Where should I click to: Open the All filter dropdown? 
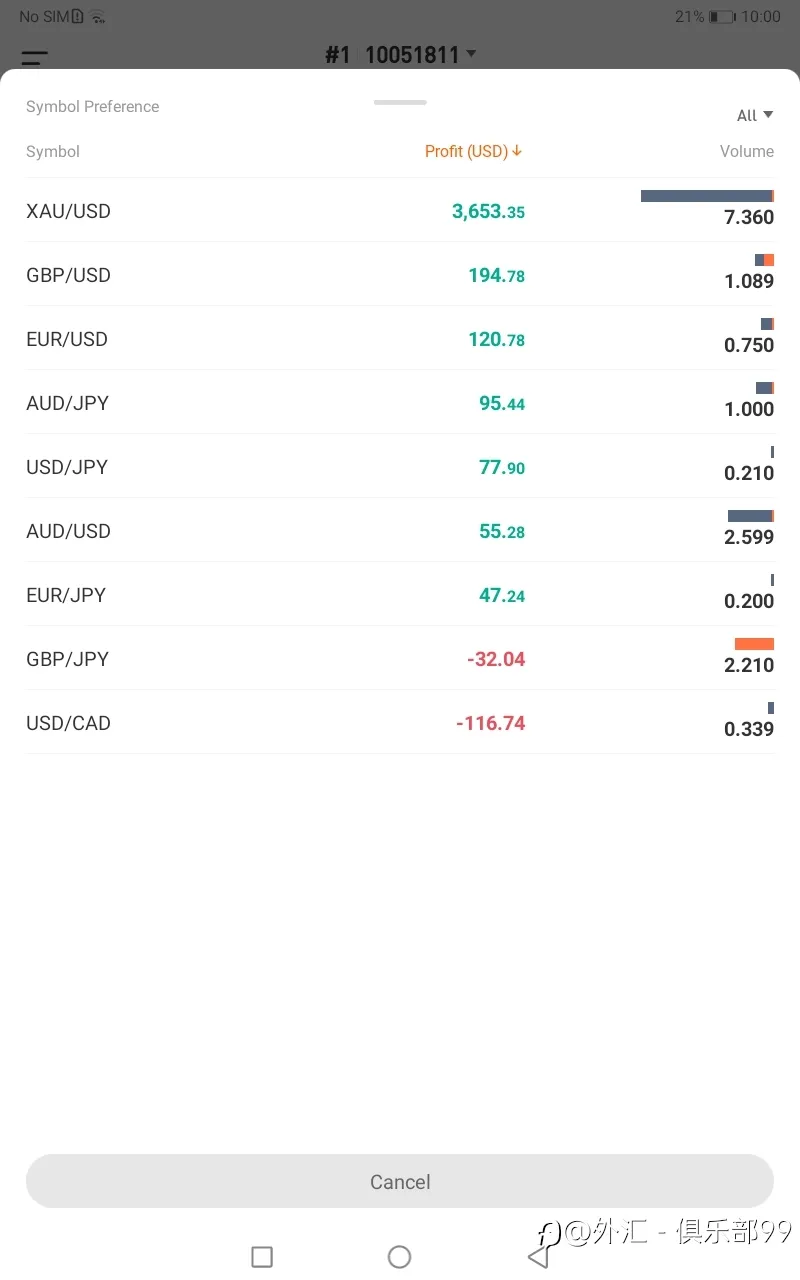(x=755, y=116)
